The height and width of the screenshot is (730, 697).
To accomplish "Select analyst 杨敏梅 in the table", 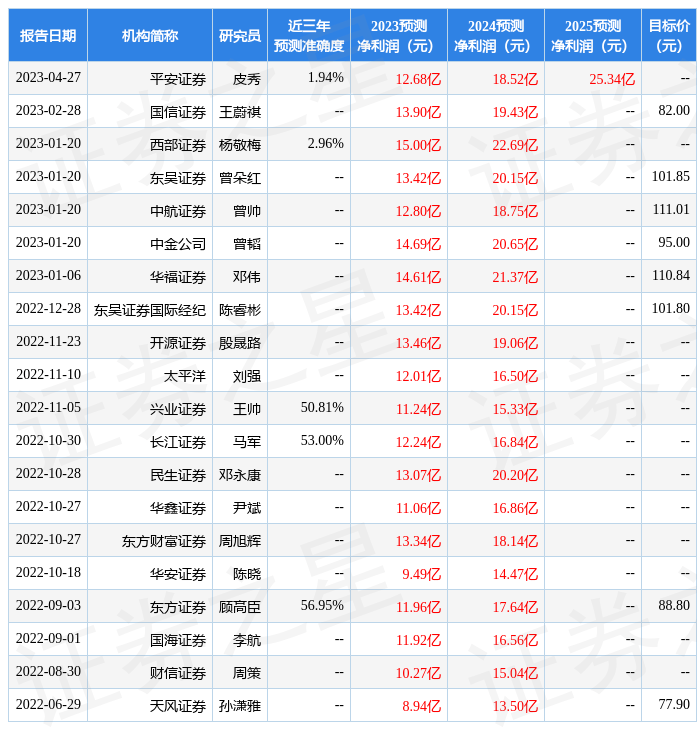I will (x=240, y=145).
